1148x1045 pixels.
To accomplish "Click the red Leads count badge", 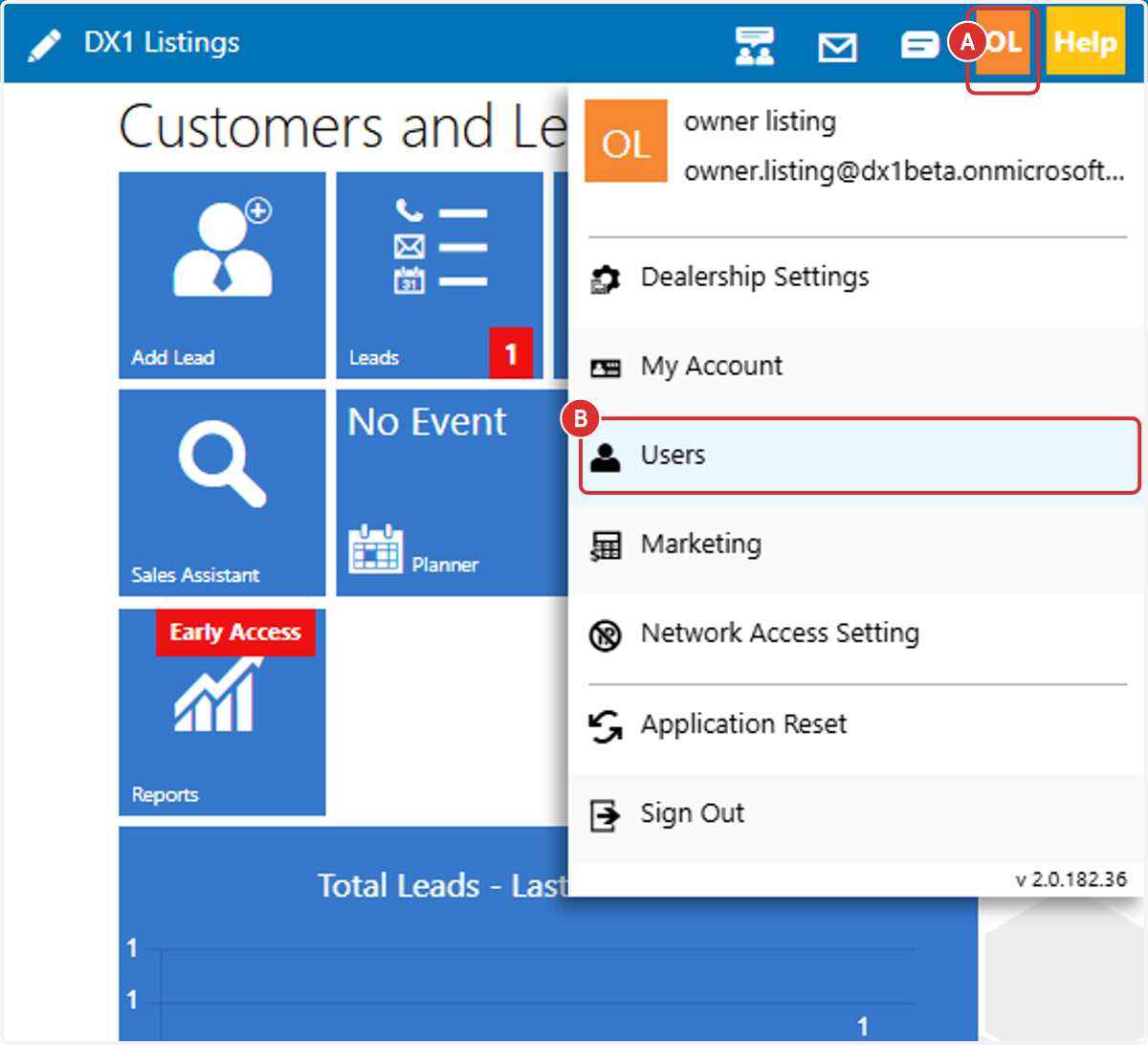I will [x=511, y=353].
